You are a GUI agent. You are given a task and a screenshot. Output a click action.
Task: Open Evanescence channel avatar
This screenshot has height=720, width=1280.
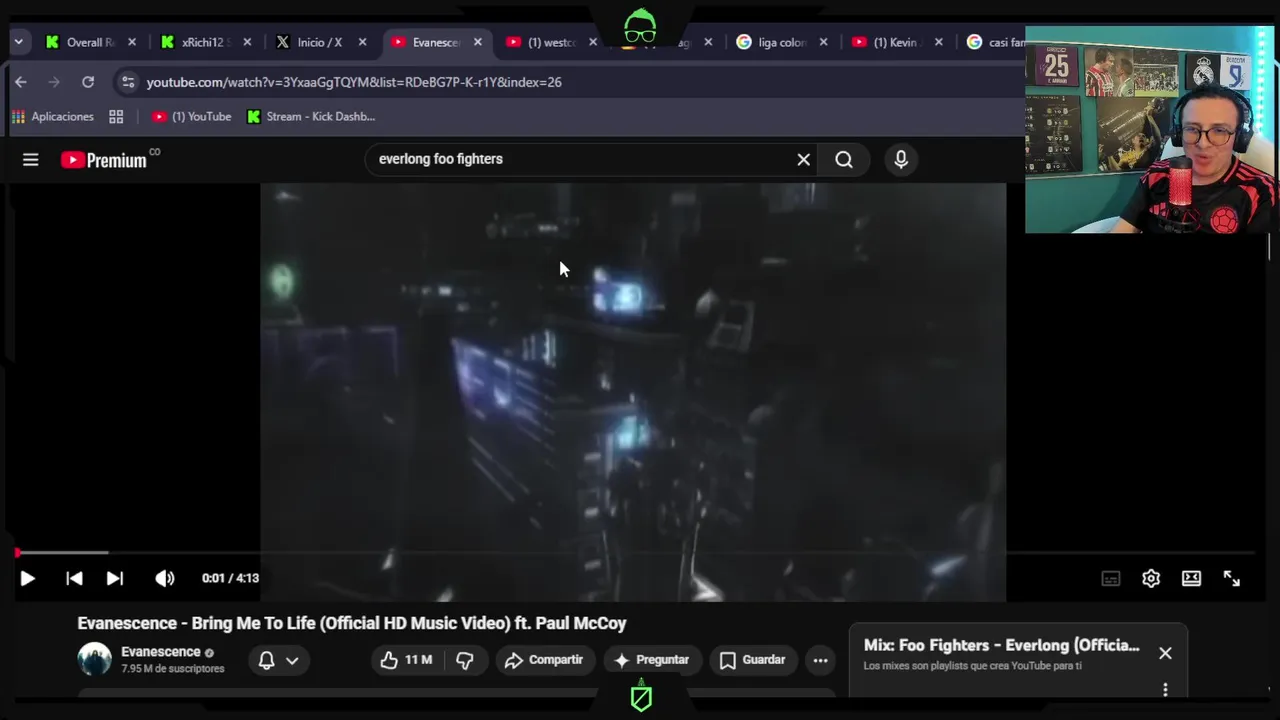pyautogui.click(x=95, y=659)
